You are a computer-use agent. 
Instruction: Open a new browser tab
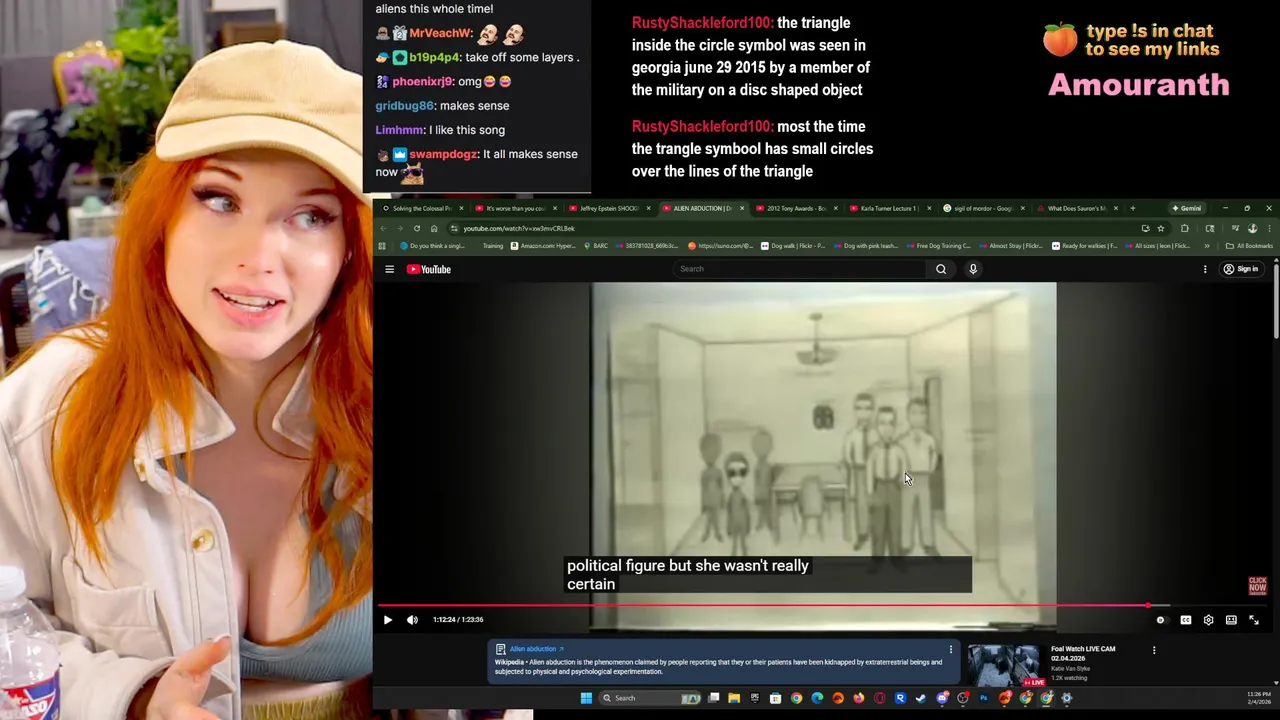[x=1132, y=208]
